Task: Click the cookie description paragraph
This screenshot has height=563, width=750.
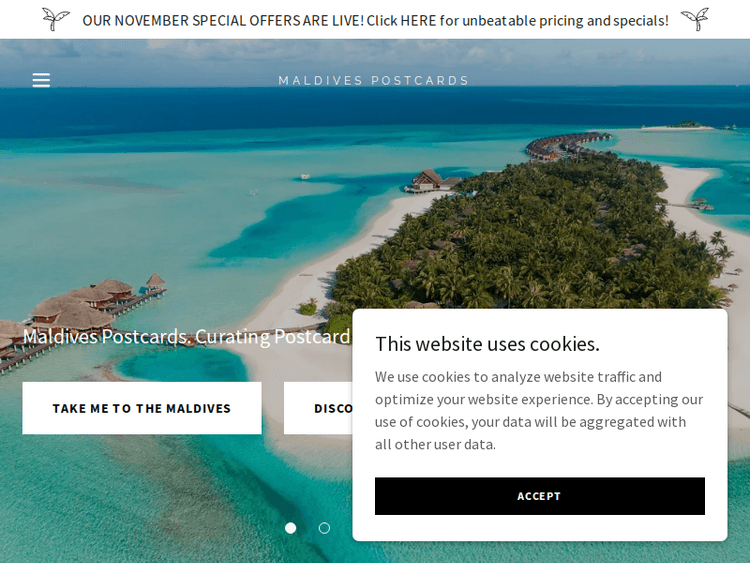Action: tap(539, 410)
